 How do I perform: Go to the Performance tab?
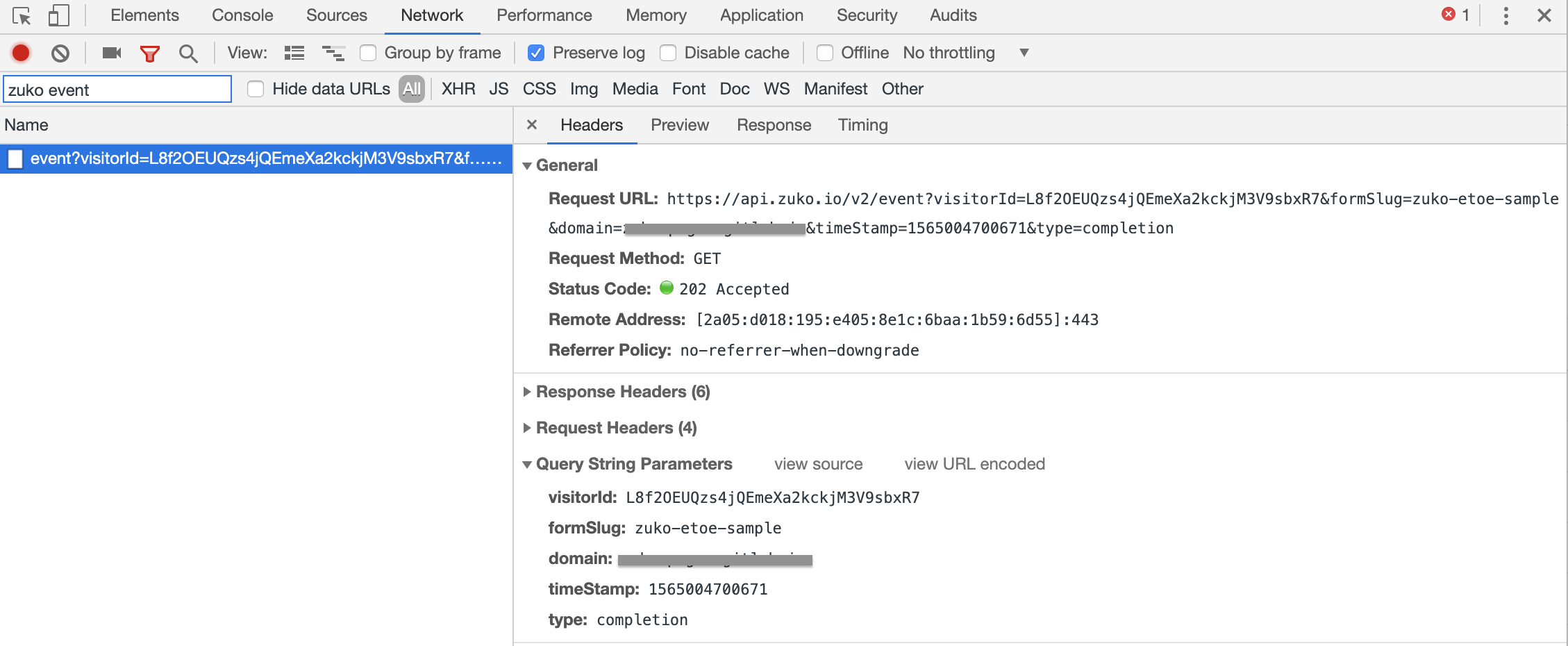pos(544,15)
